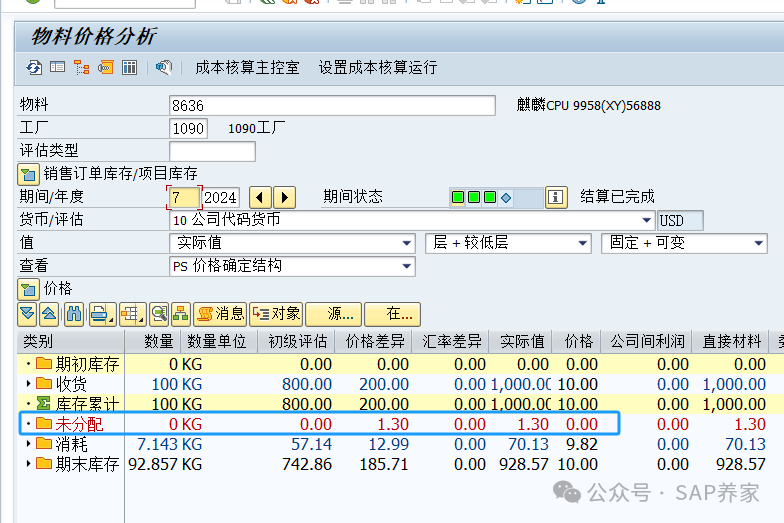The height and width of the screenshot is (523, 784).
Task: Open the 固定 + 可变 dropdown
Action: 758,243
